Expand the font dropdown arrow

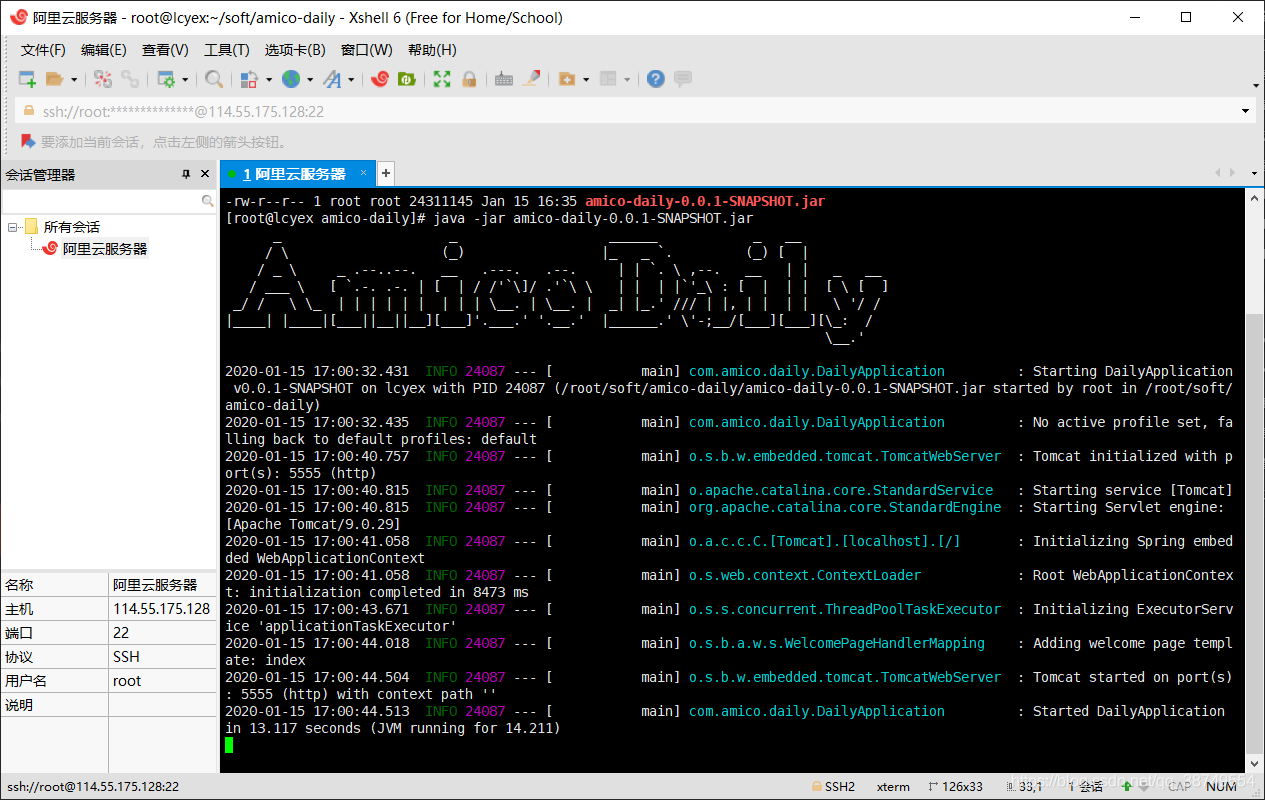(351, 80)
